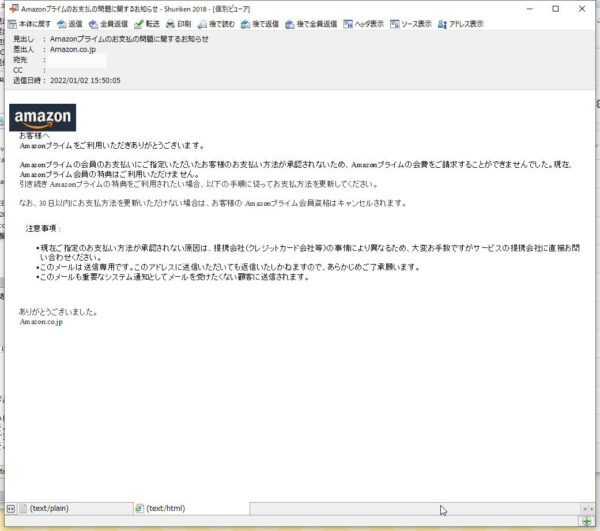Click the bullet starting このメールも重要なシステム通知

[x=173, y=277]
